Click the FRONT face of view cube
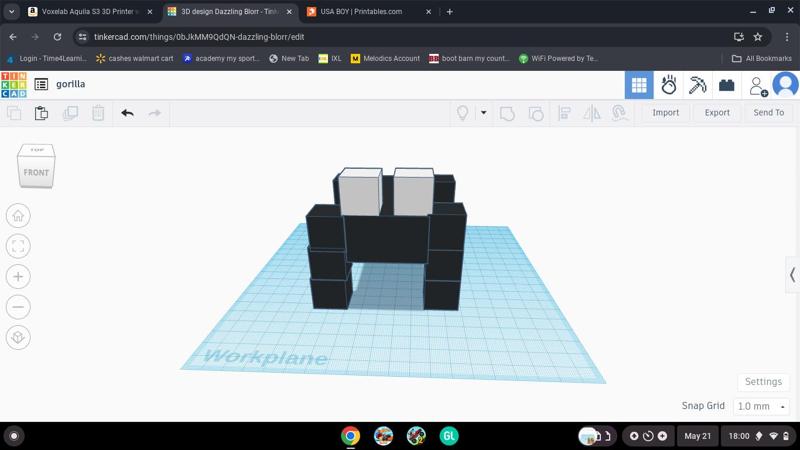This screenshot has width=800, height=450. point(36,172)
